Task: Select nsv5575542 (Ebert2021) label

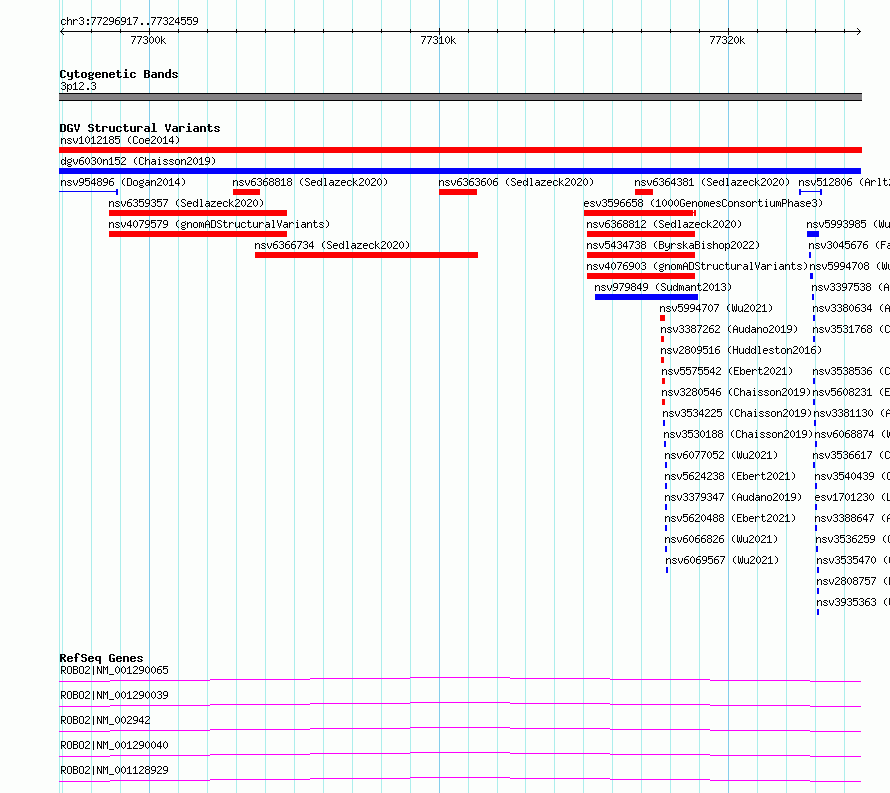Action: (727, 371)
